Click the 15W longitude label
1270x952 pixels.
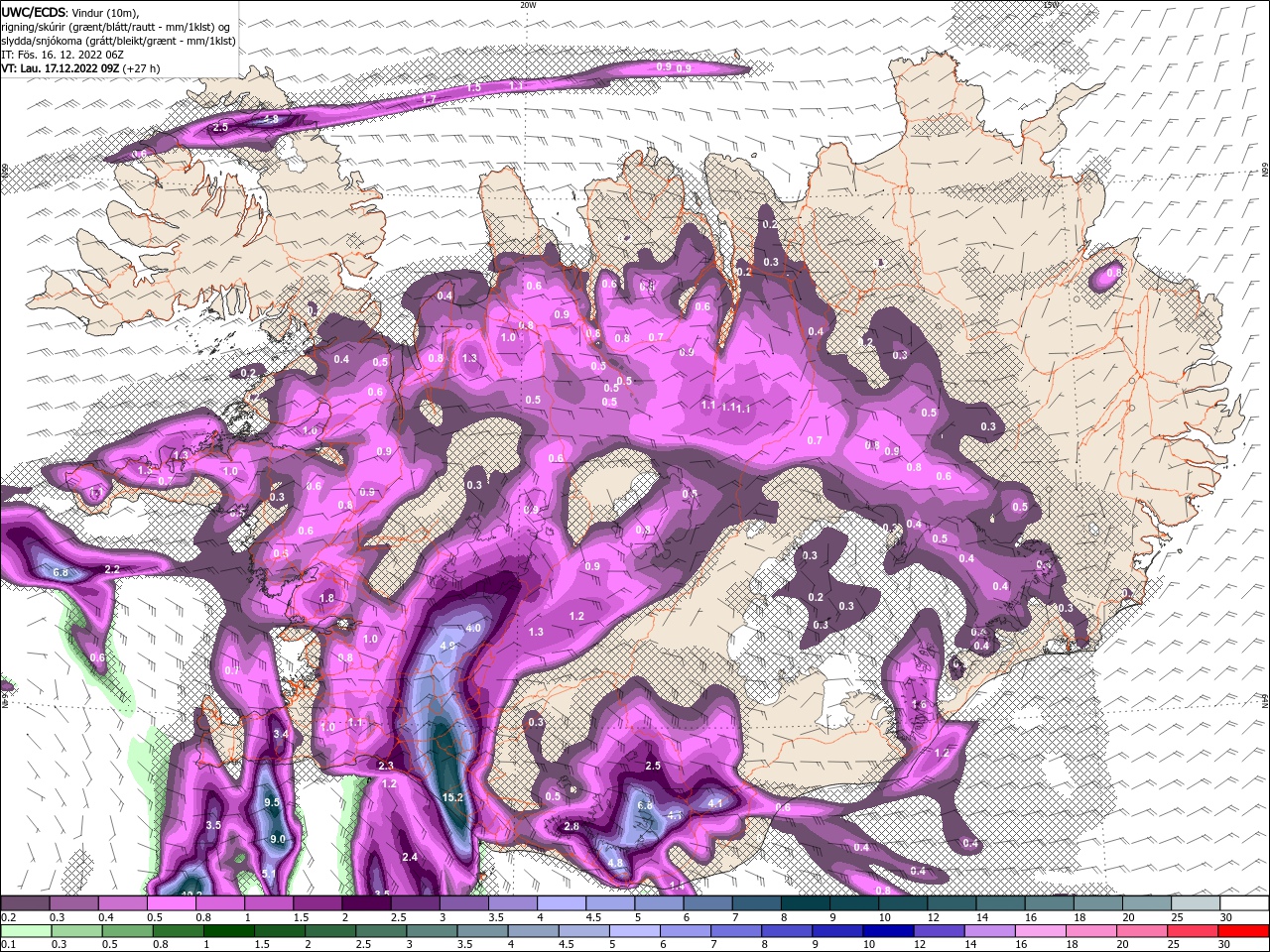point(1051,5)
